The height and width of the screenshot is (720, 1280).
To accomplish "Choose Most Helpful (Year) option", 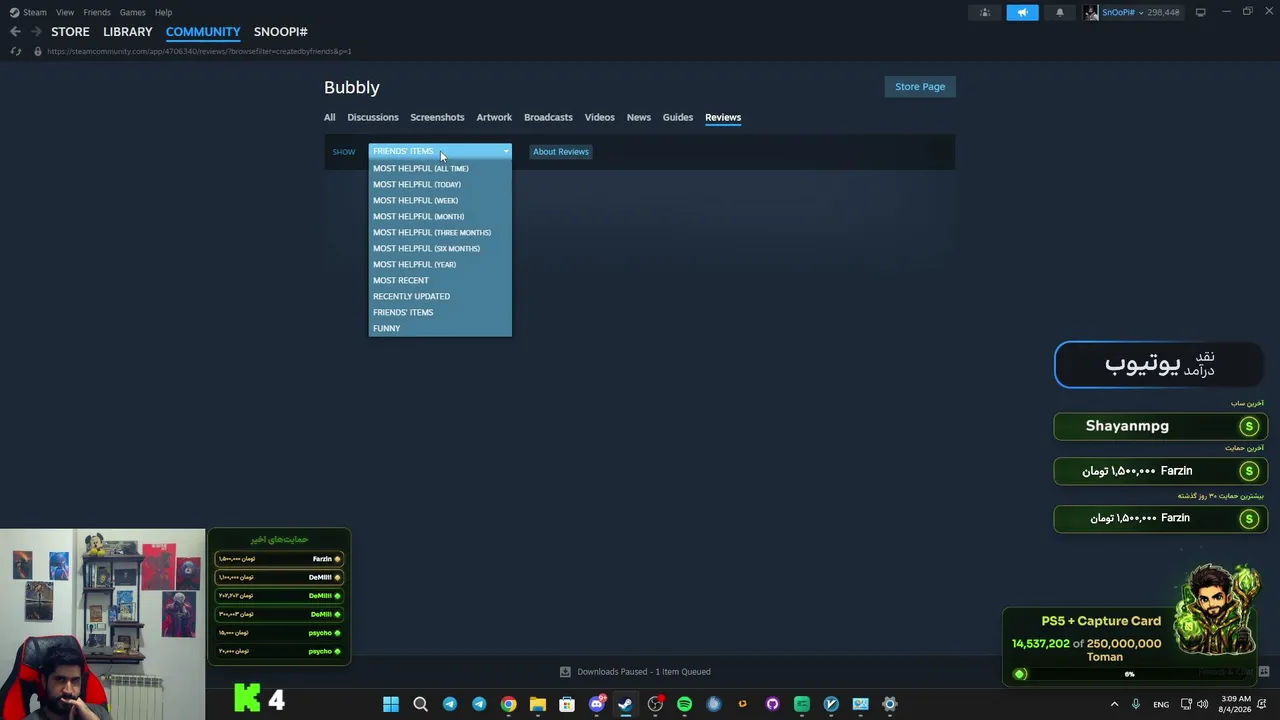I will coord(440,264).
